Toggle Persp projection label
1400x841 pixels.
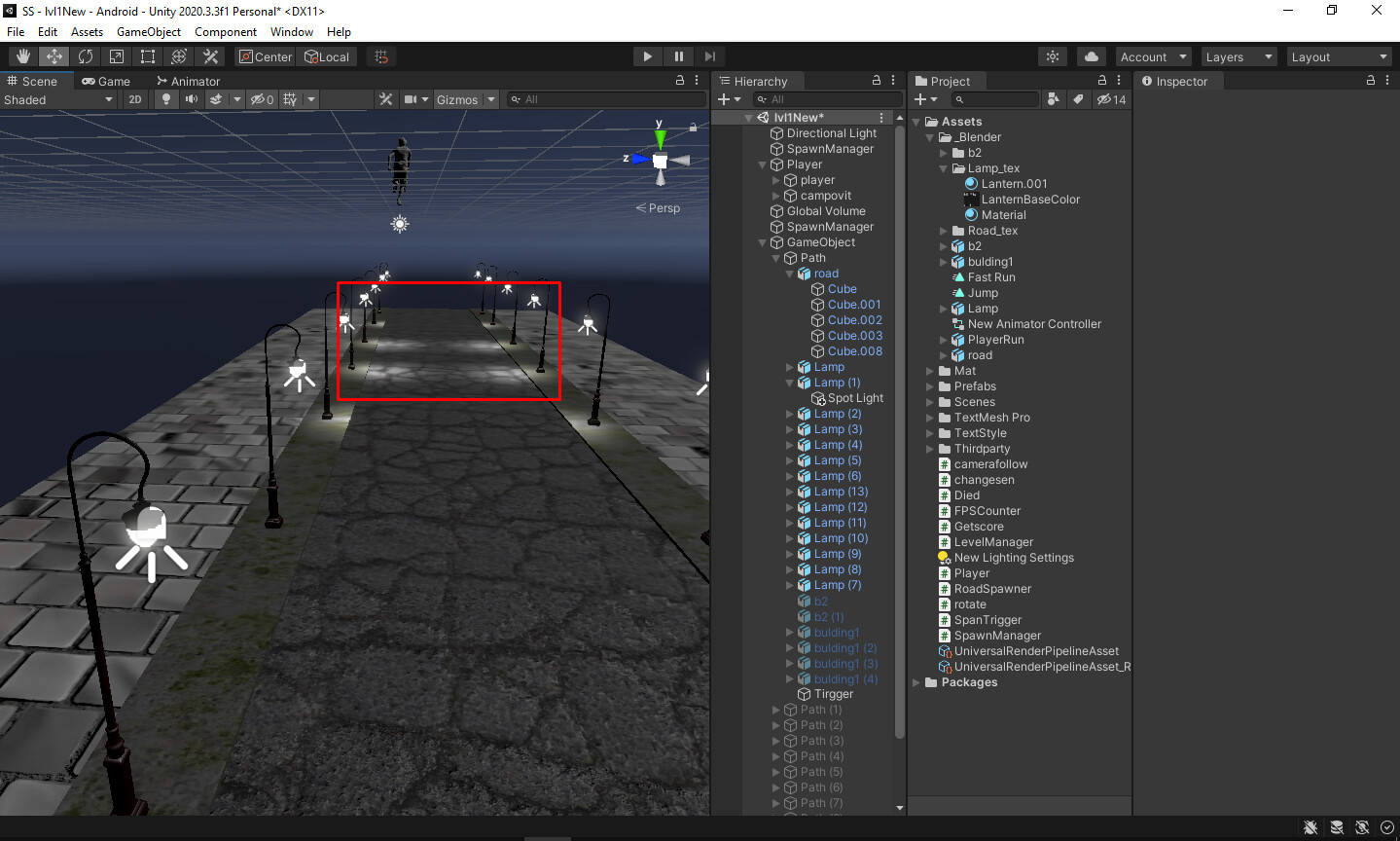[658, 207]
